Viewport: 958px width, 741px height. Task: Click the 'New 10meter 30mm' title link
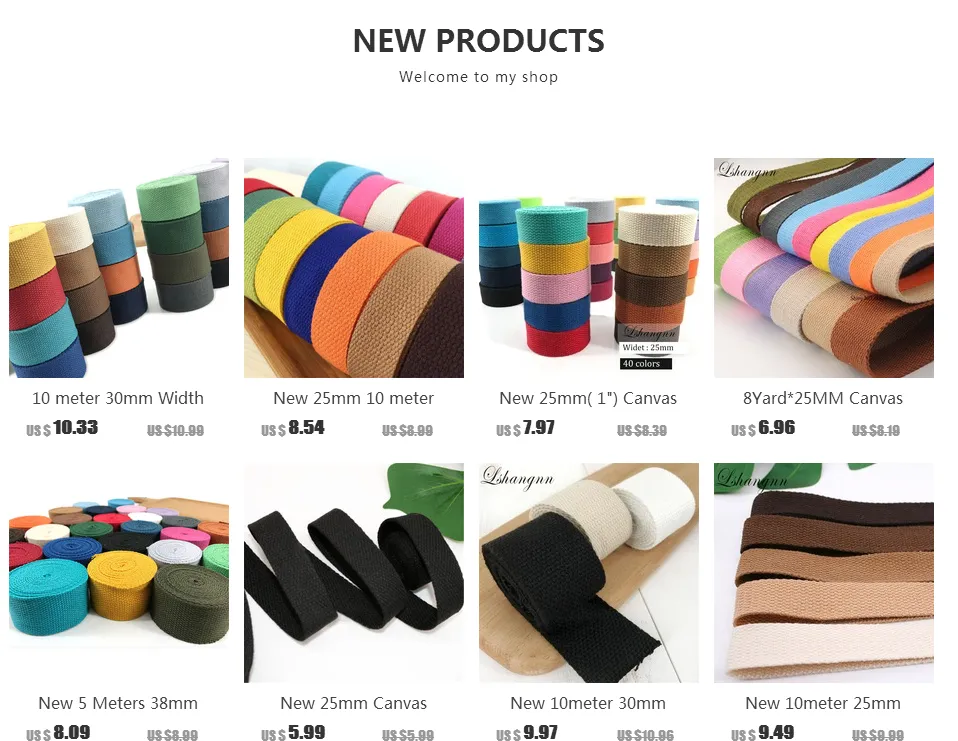coord(588,703)
